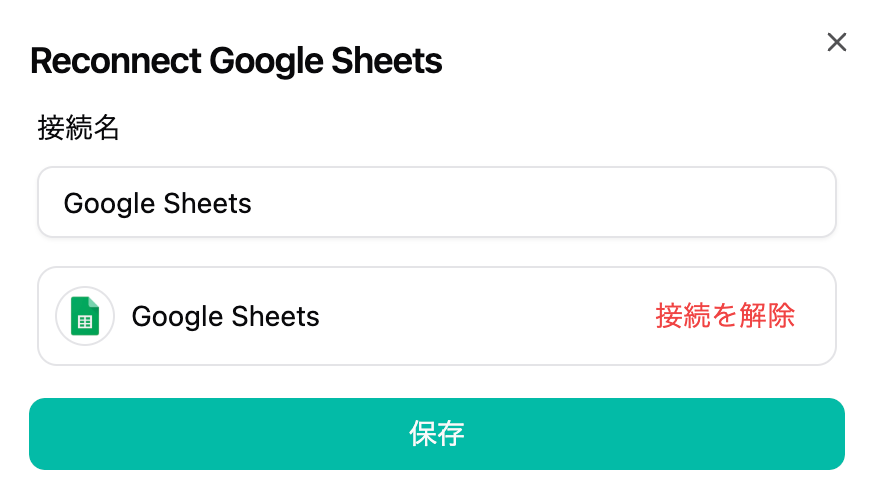Click the red 接続を解除 link
880x504 pixels.
point(725,316)
